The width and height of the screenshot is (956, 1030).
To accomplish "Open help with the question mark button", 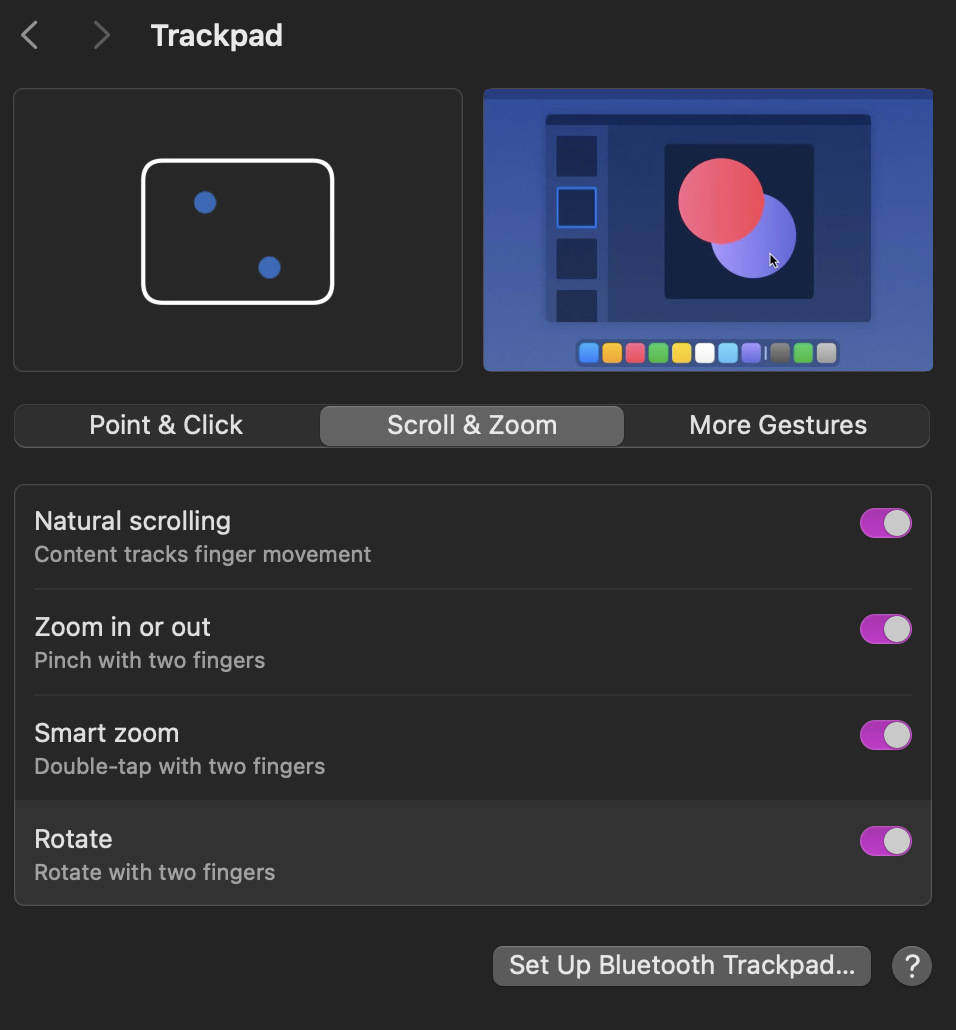I will coord(911,966).
